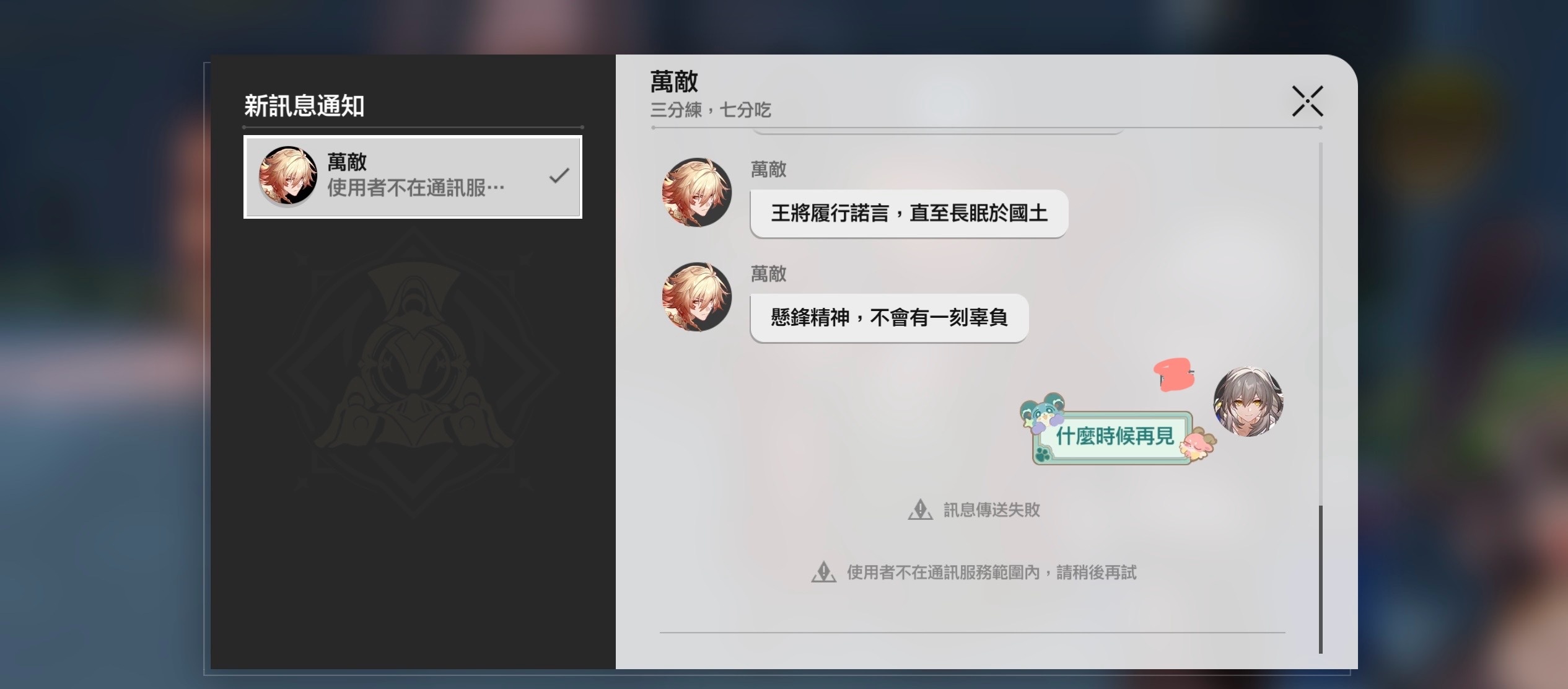Select 萬敵 conversation in notification list

tap(413, 177)
